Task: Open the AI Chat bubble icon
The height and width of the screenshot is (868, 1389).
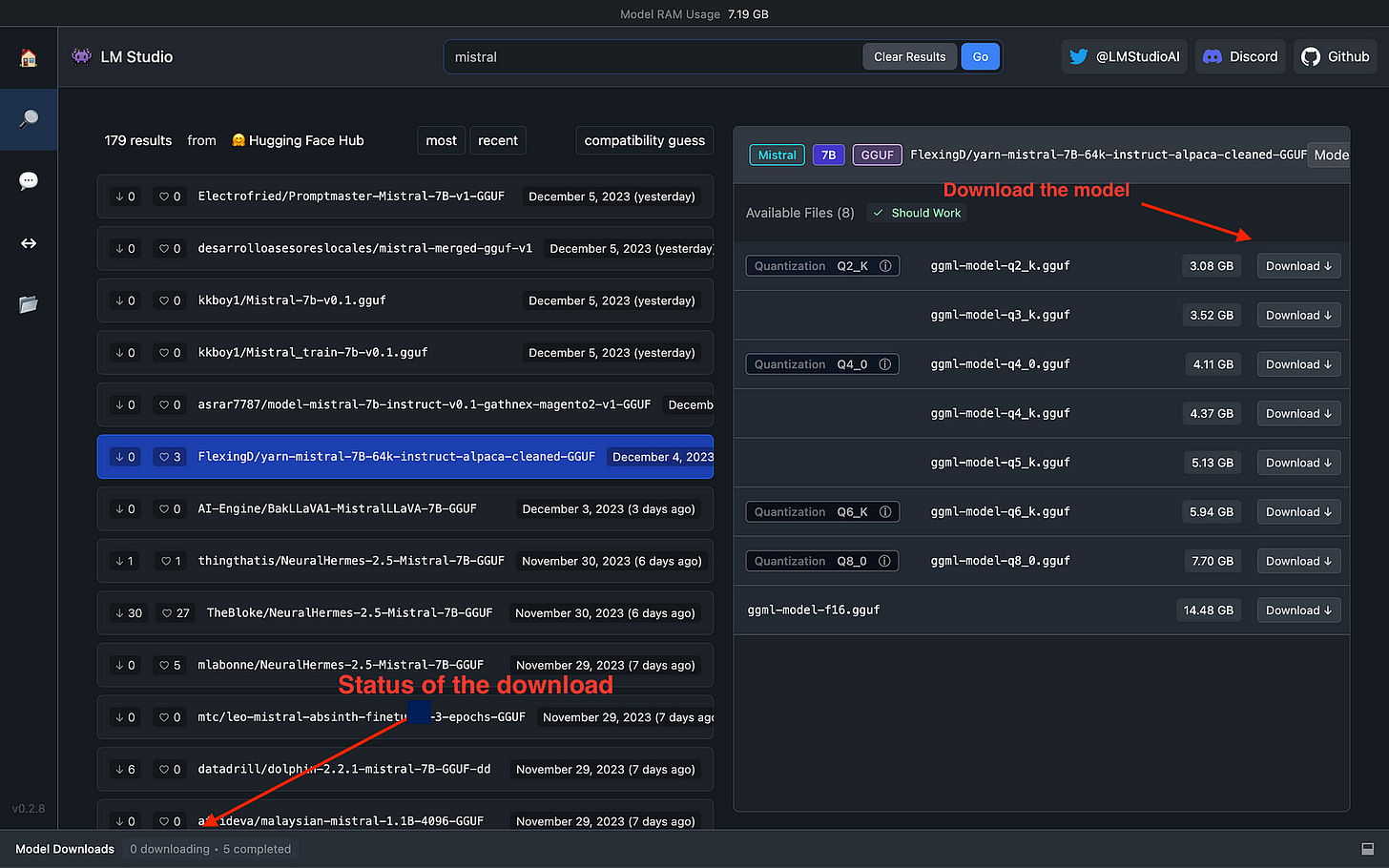Action: pos(29,181)
